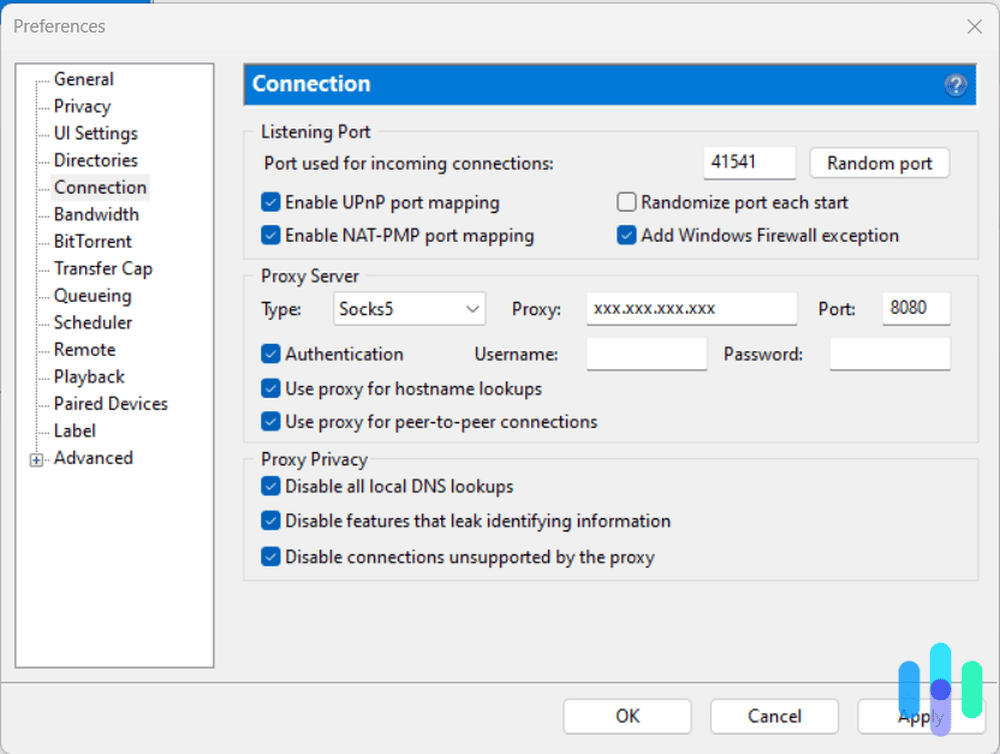Screen dimensions: 1000x754
Task: Select Queueing in the sidebar
Action: pos(92,296)
